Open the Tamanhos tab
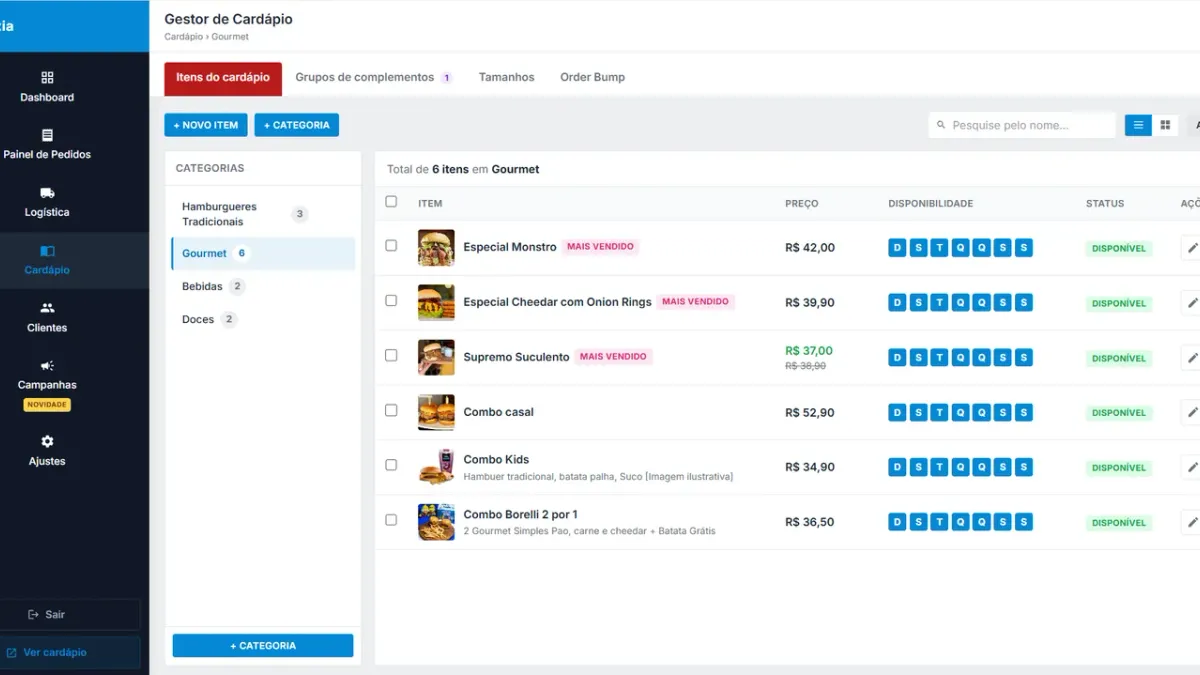1200x675 pixels. (x=506, y=78)
